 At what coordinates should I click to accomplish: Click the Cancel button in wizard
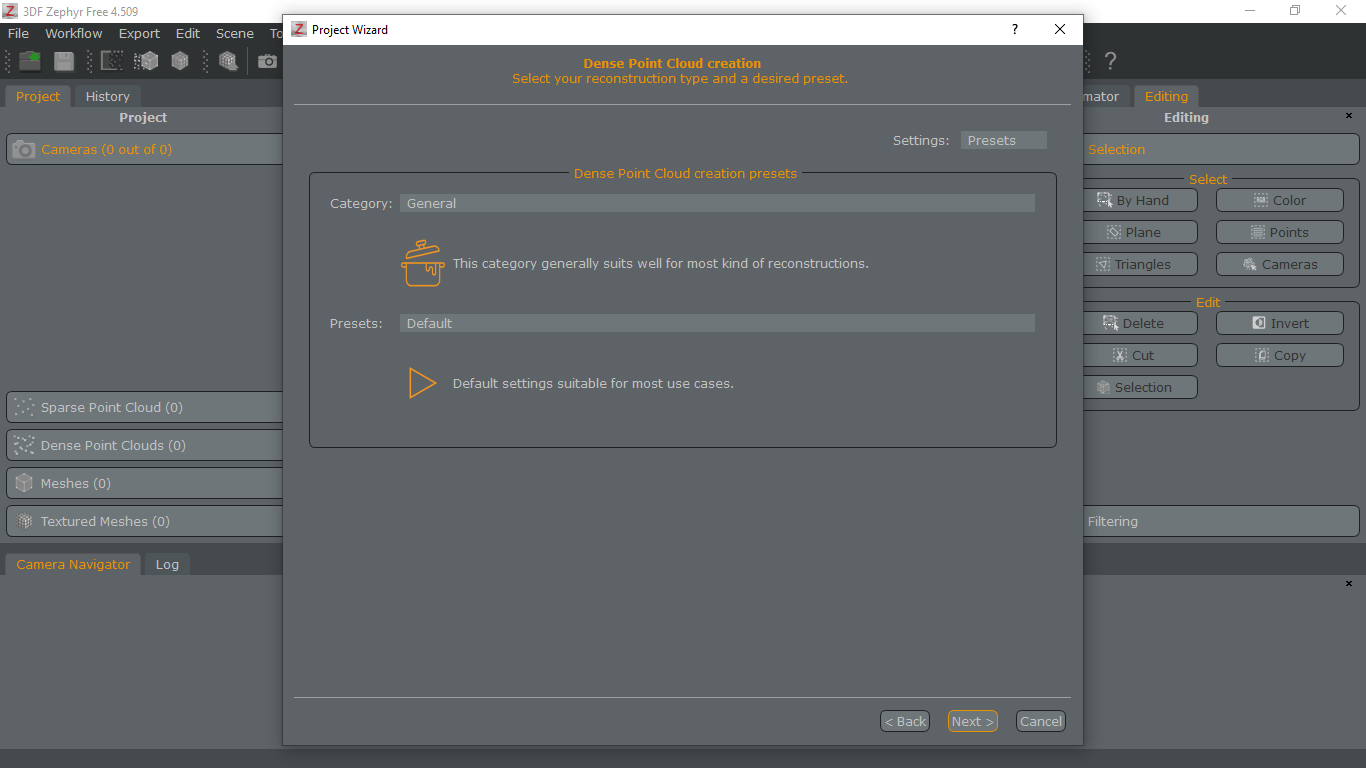1041,721
